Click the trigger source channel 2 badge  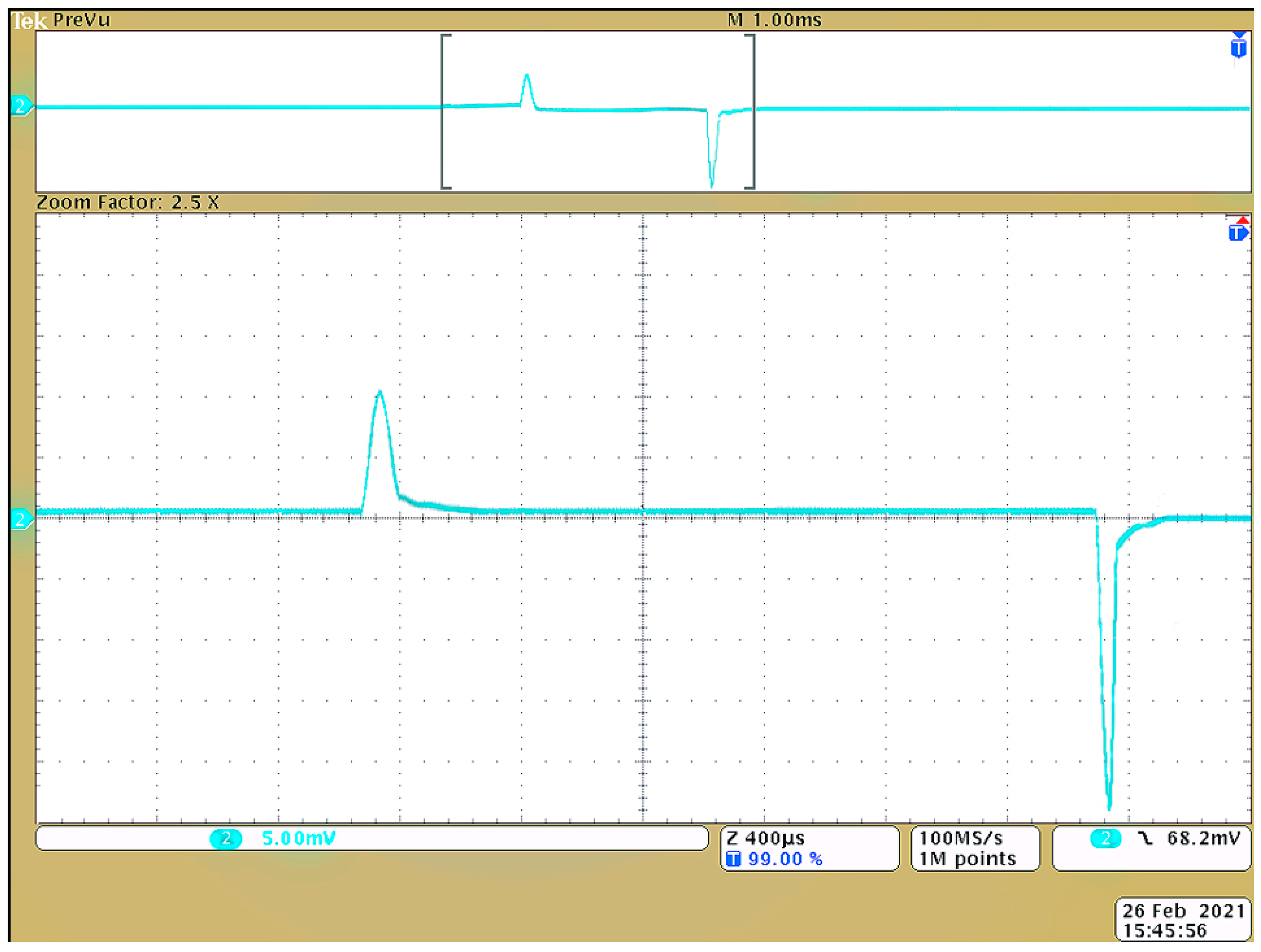(x=1106, y=838)
